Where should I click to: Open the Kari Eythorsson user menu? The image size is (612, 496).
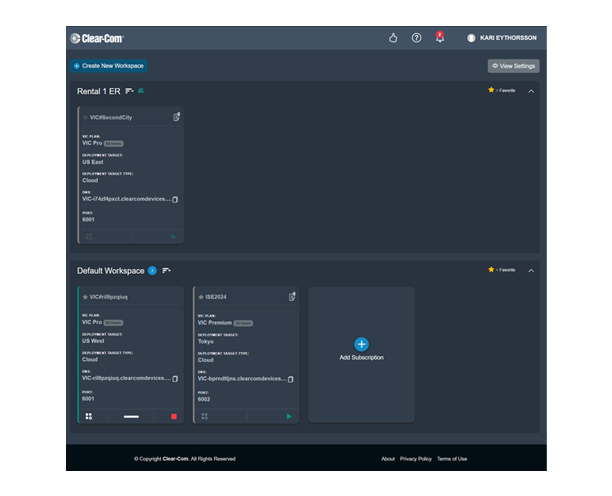point(503,38)
